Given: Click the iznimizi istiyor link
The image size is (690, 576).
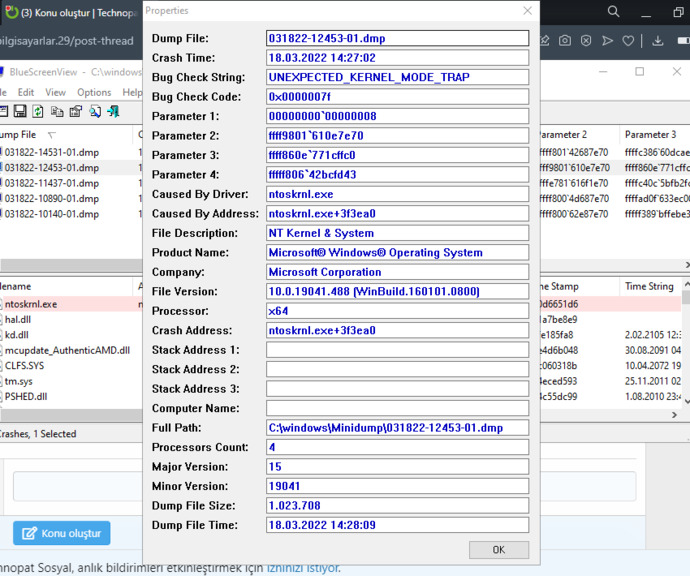Looking at the screenshot, I should tap(303, 568).
